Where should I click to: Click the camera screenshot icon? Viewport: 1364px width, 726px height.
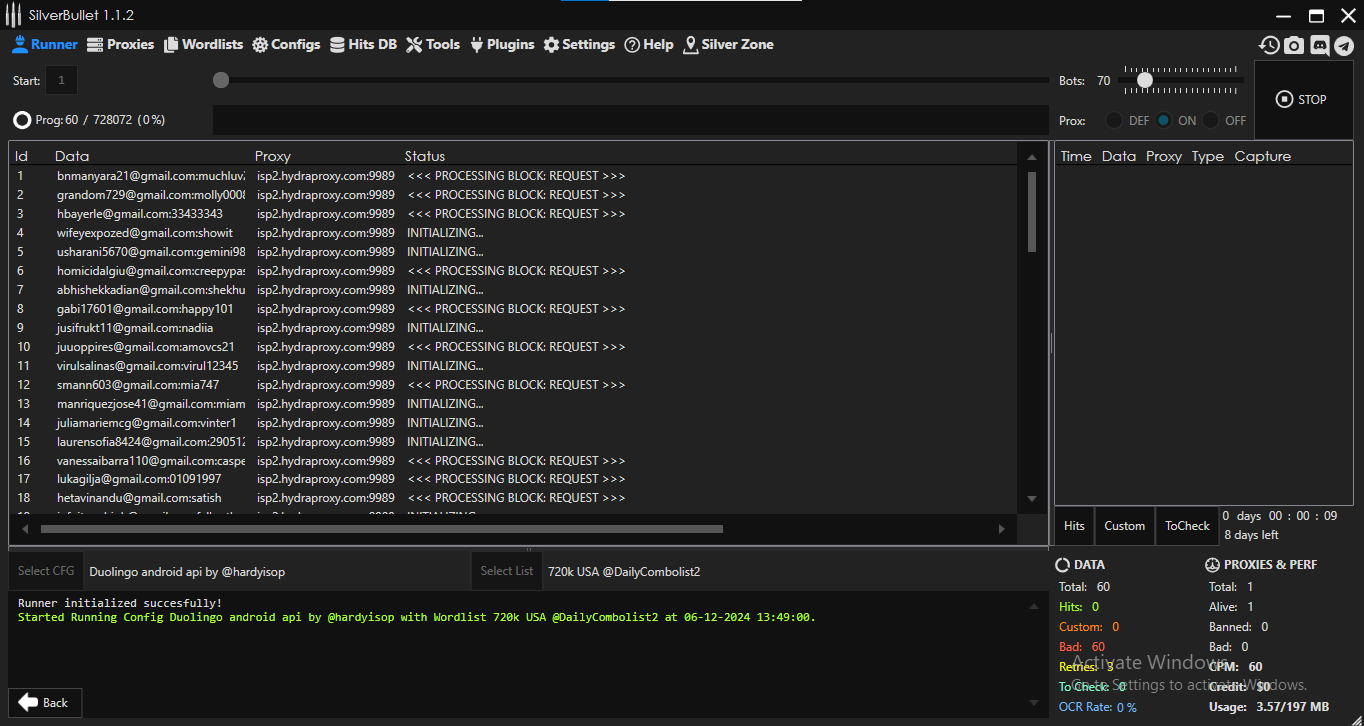[x=1294, y=45]
